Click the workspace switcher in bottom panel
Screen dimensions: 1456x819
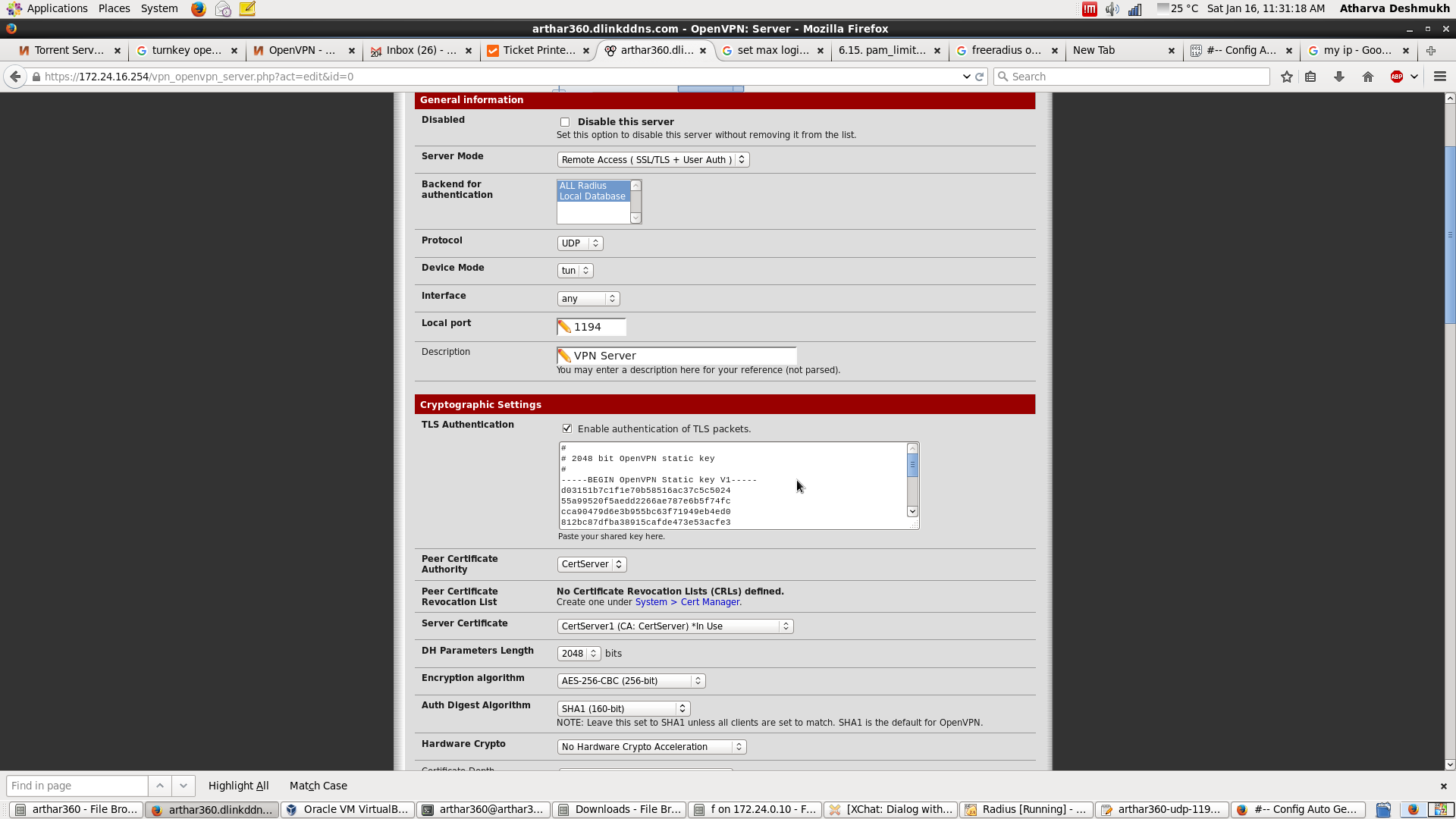coord(1441,810)
